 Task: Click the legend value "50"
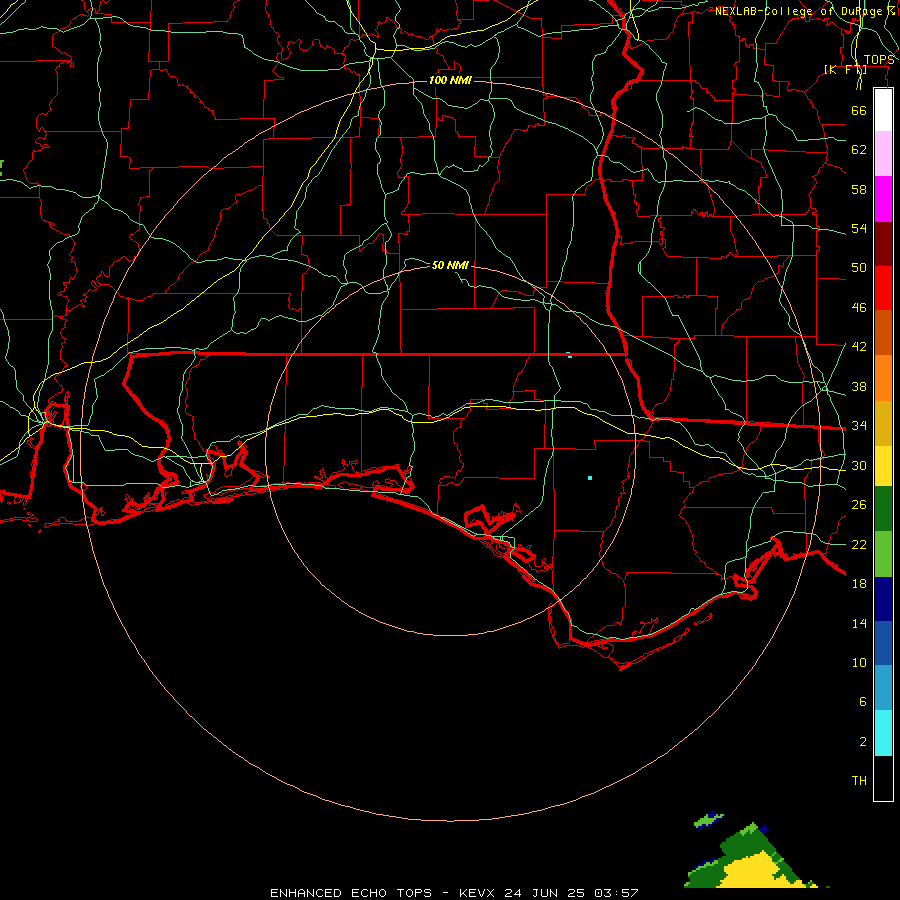point(859,268)
